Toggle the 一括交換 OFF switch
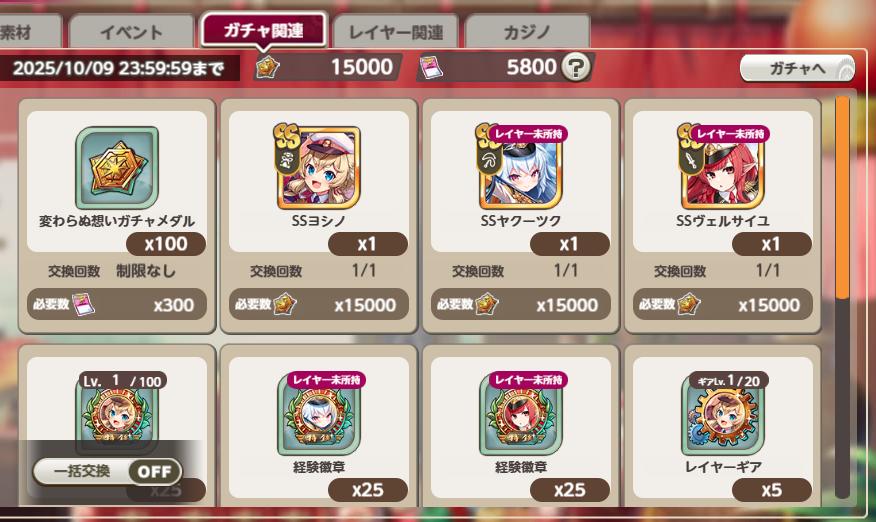 click(107, 471)
